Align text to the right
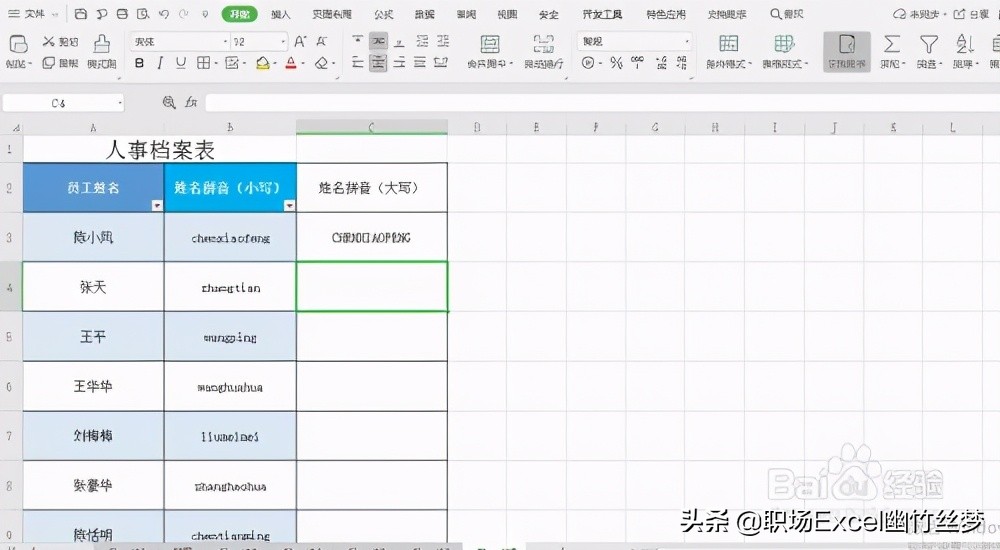 point(399,63)
